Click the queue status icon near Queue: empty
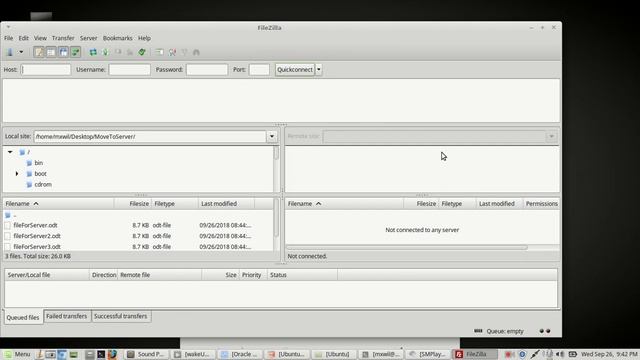Screen dimensions: 640x360 pyautogui.click(x=478, y=331)
